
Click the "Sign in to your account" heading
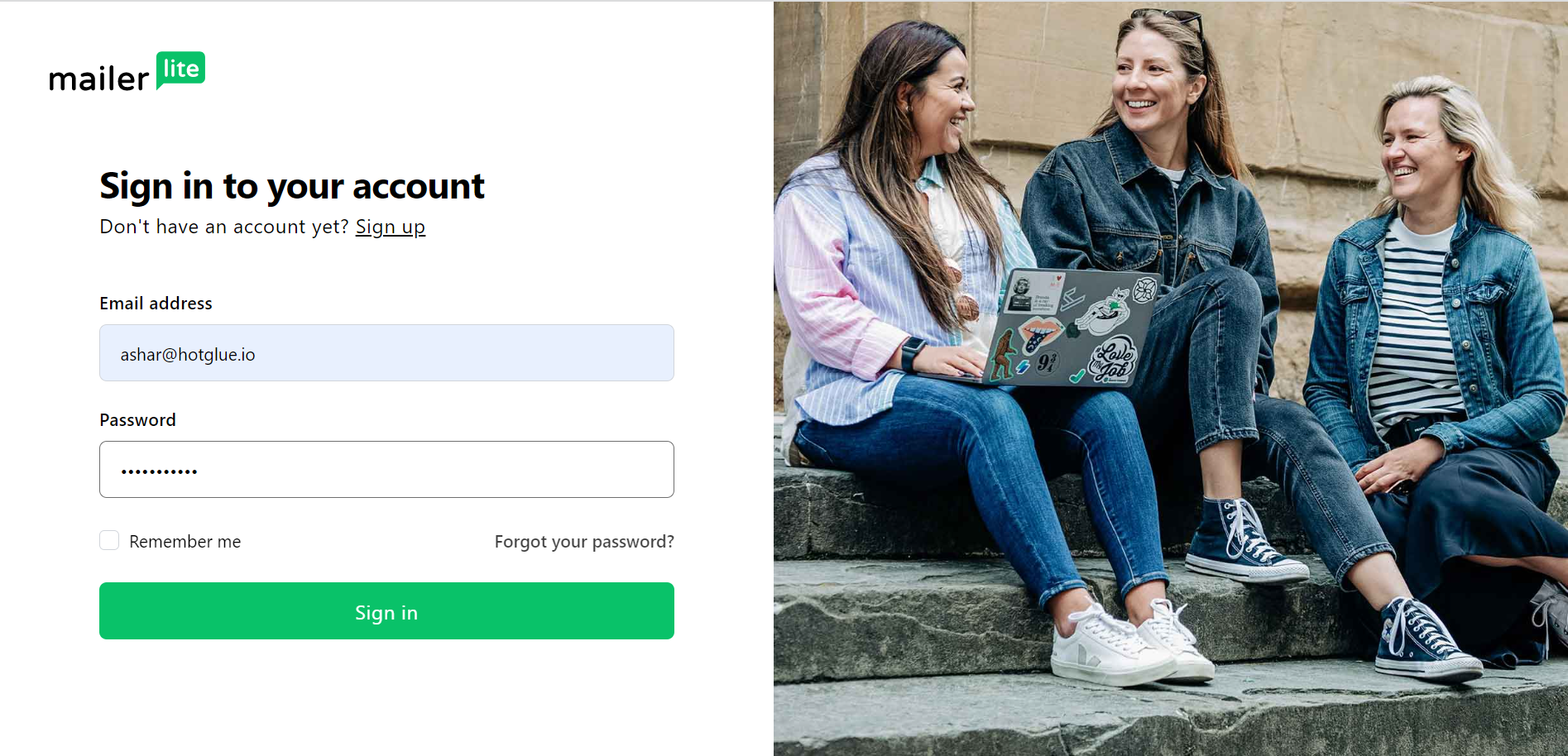292,187
